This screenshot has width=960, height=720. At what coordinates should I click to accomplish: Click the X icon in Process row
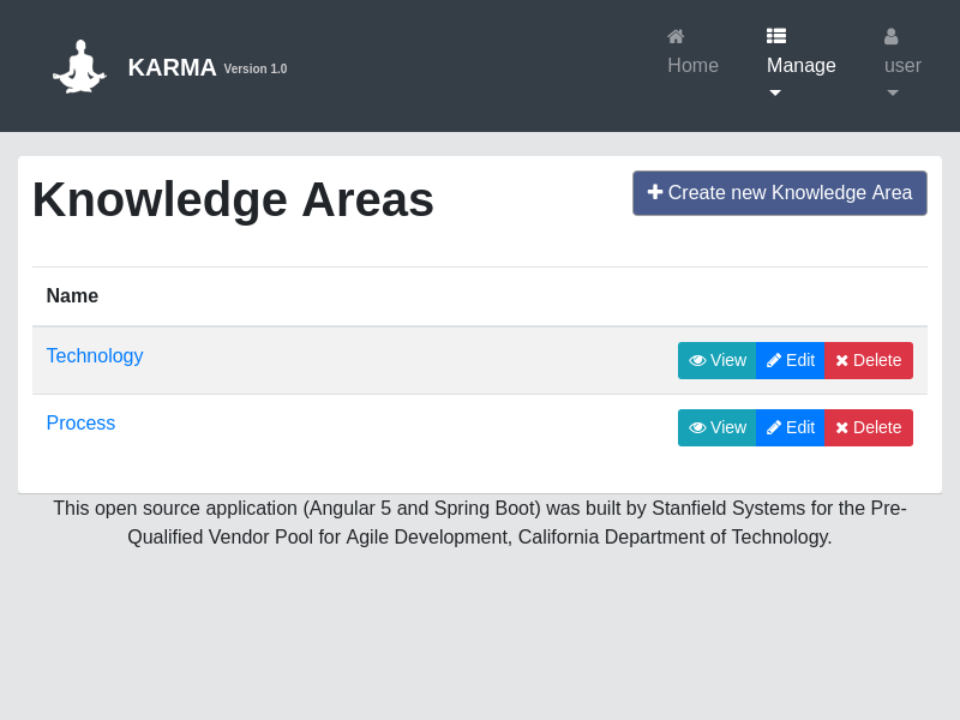tap(842, 428)
